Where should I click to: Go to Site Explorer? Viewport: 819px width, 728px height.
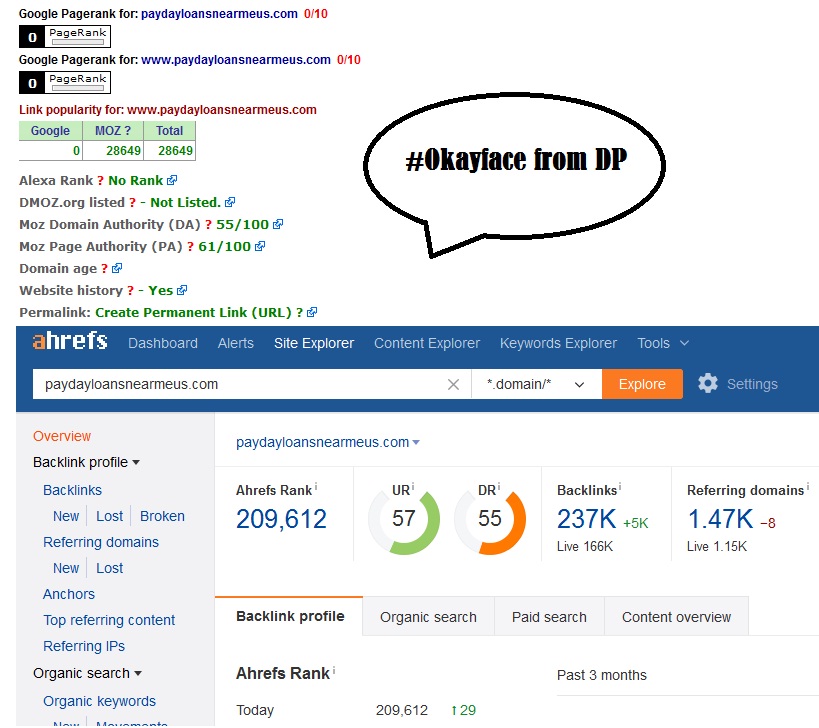[x=314, y=343]
